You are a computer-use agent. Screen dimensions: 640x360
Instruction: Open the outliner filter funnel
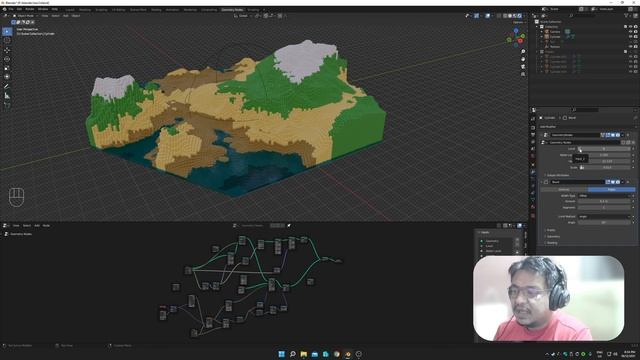[x=627, y=16]
